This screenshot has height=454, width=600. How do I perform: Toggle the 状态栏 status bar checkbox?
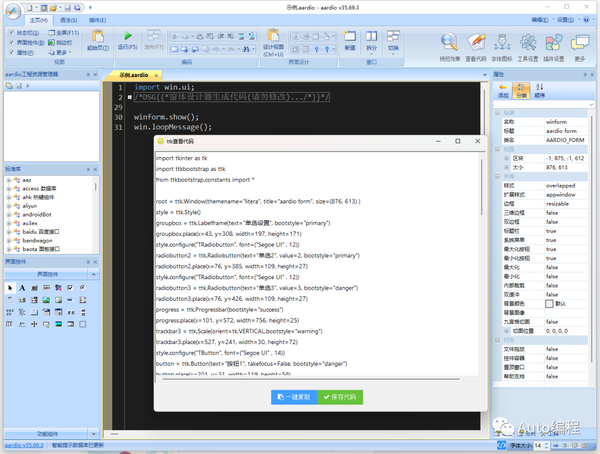pos(12,33)
